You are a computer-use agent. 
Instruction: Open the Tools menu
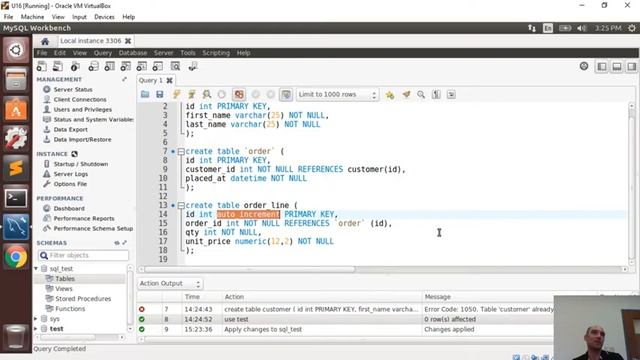(x=188, y=53)
